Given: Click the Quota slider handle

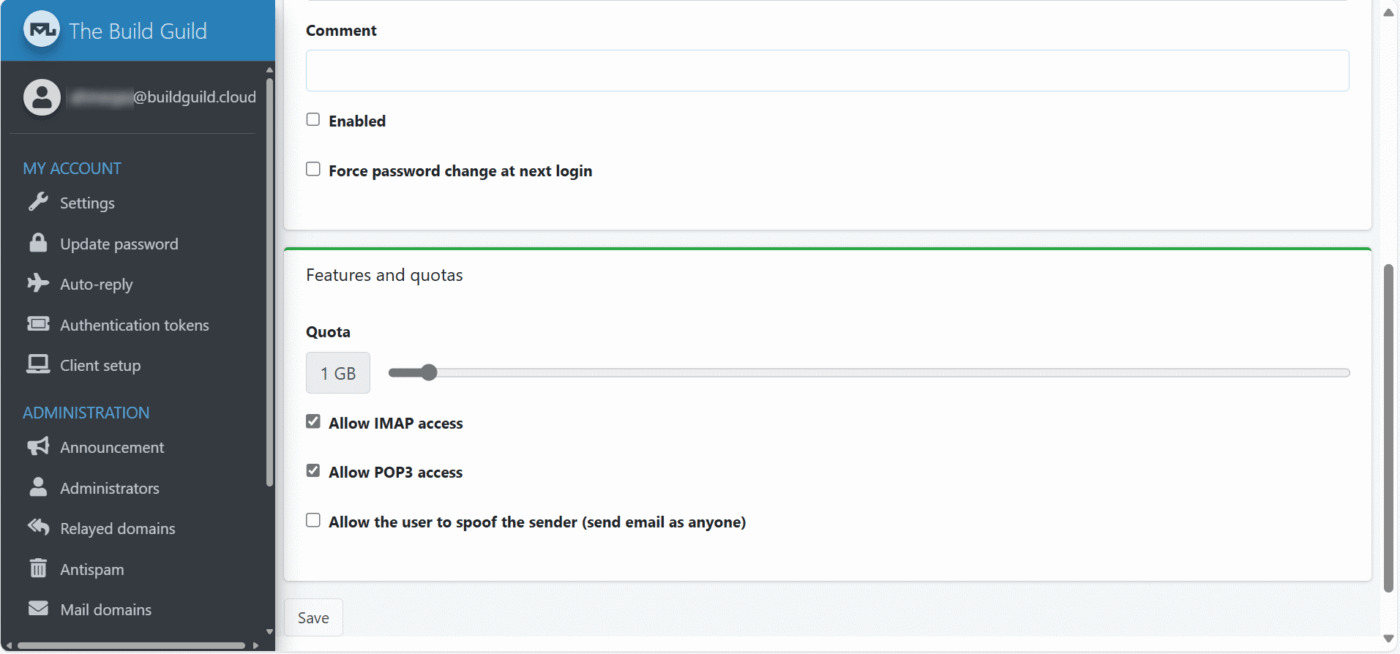Looking at the screenshot, I should (429, 373).
